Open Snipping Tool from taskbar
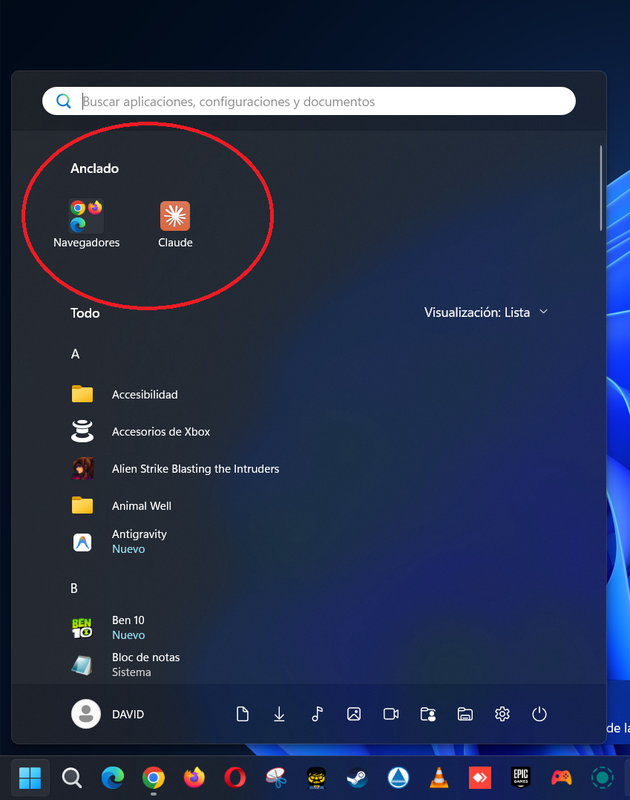Image resolution: width=630 pixels, height=800 pixels. [x=275, y=778]
